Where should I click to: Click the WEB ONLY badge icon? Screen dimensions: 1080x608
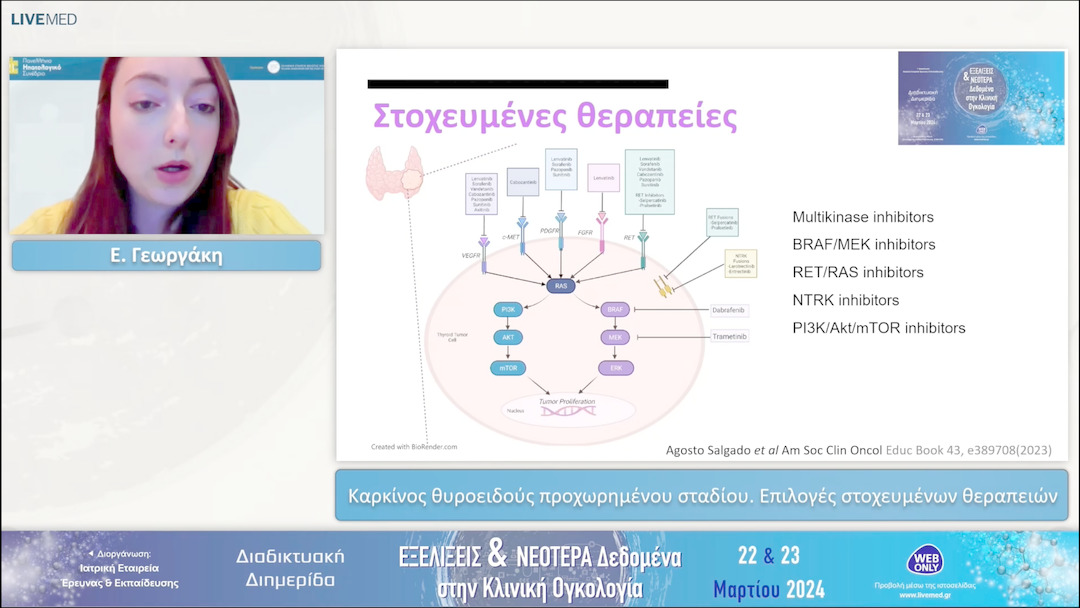[924, 560]
